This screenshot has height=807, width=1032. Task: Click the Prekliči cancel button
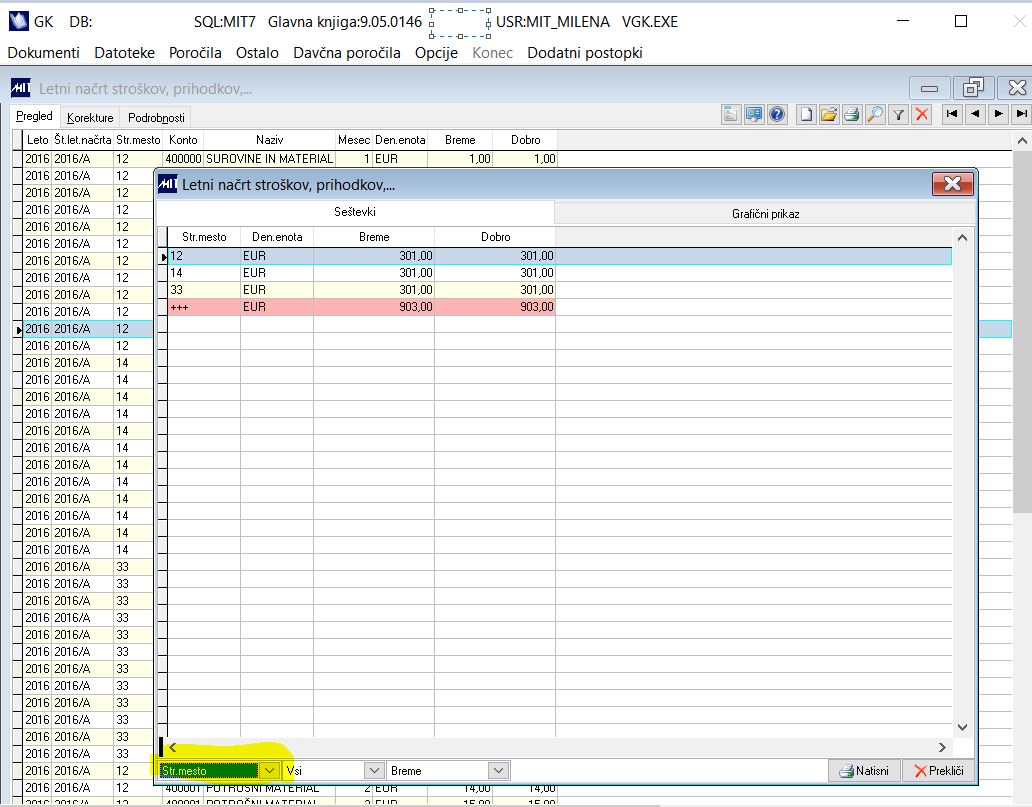(939, 771)
